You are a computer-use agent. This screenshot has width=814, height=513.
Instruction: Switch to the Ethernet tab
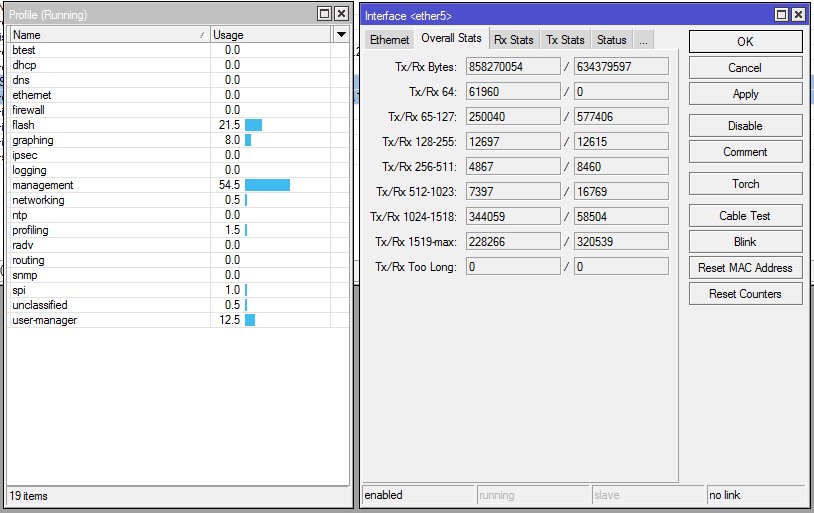tap(389, 40)
